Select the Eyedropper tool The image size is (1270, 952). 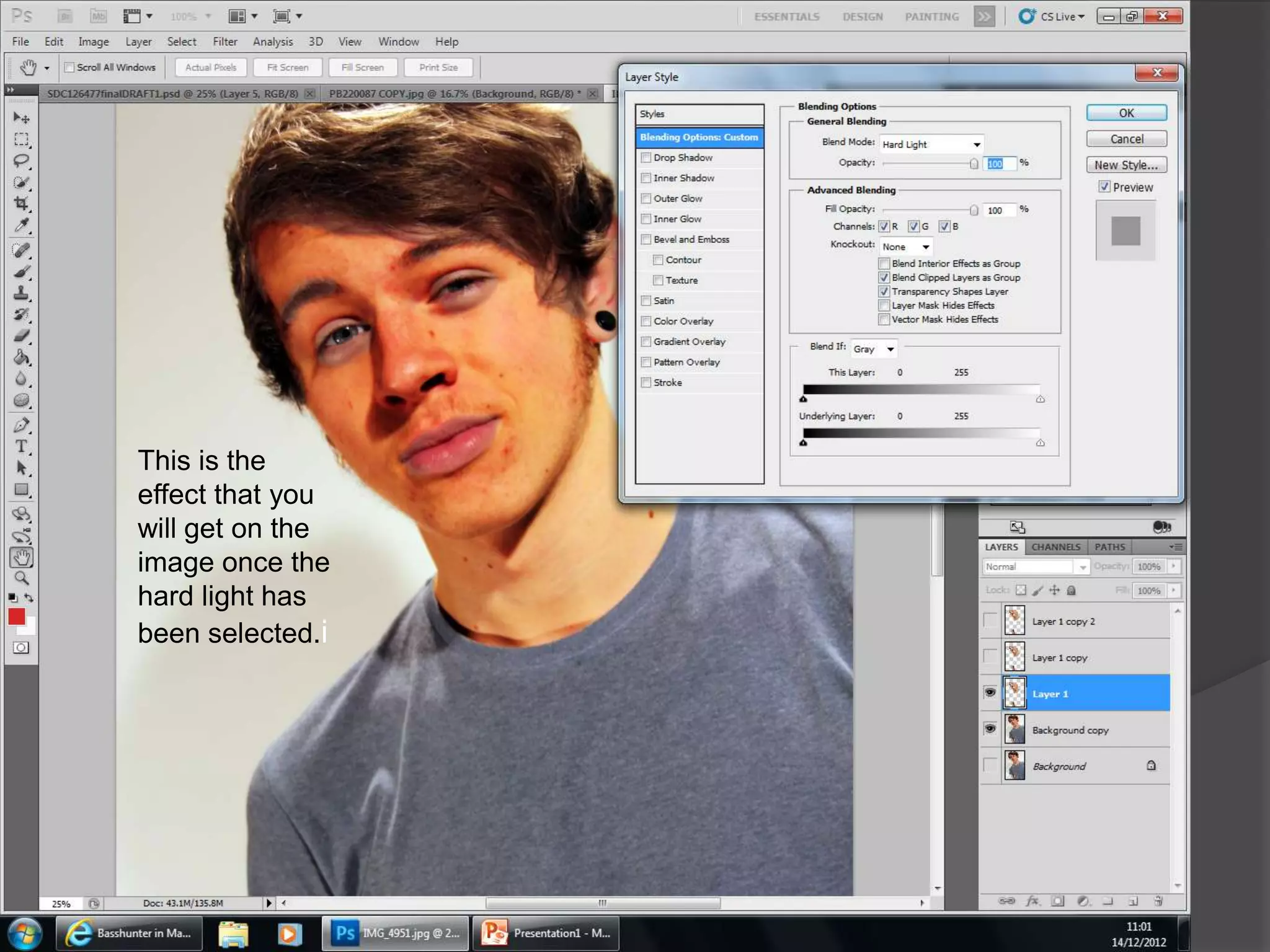[x=22, y=226]
